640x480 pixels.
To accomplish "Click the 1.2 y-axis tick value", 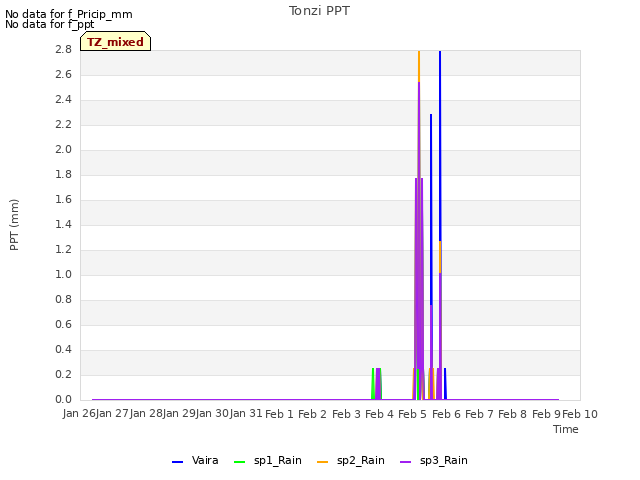I will pyautogui.click(x=63, y=249).
